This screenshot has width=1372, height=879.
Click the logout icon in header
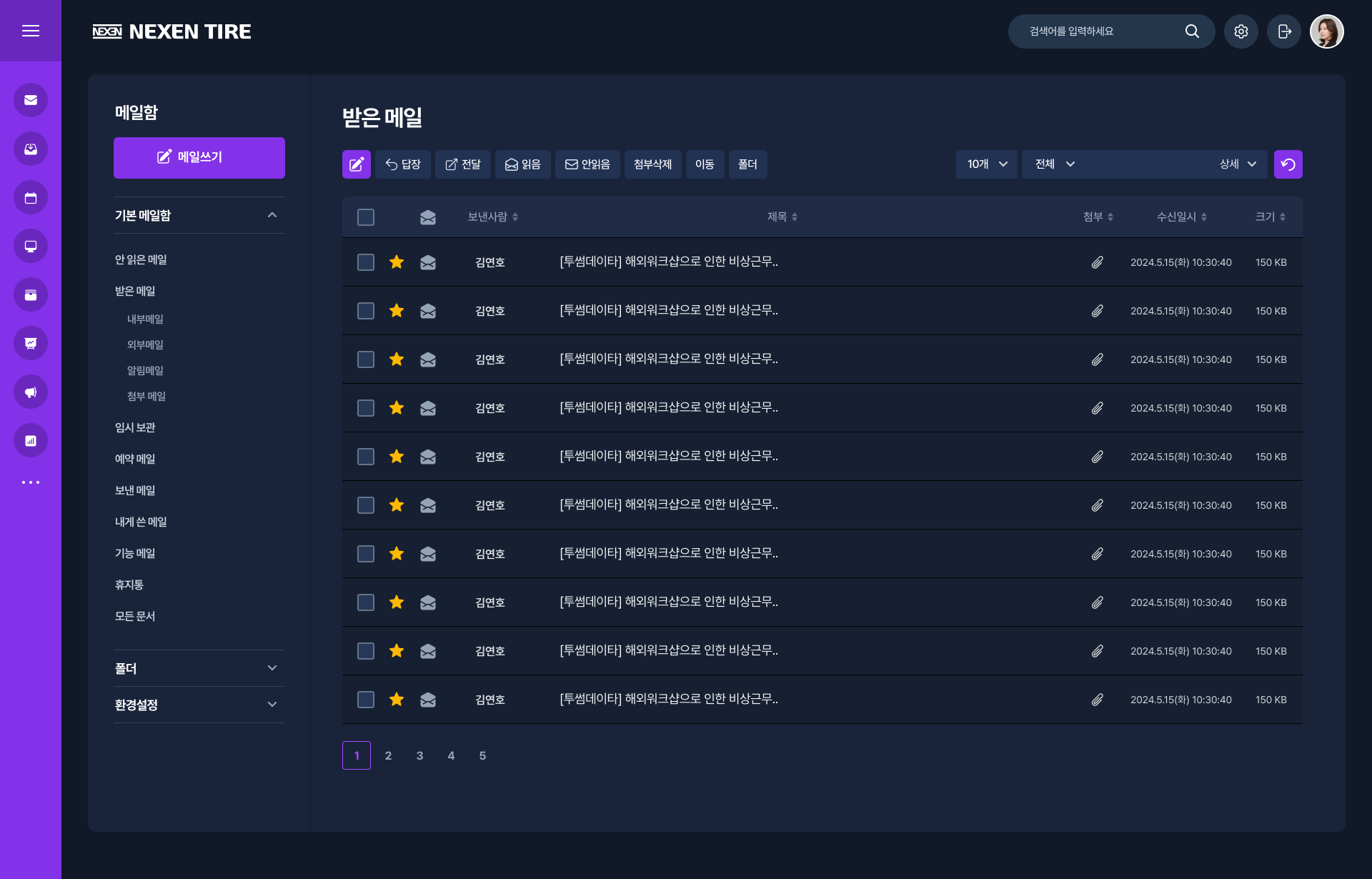pos(1284,31)
